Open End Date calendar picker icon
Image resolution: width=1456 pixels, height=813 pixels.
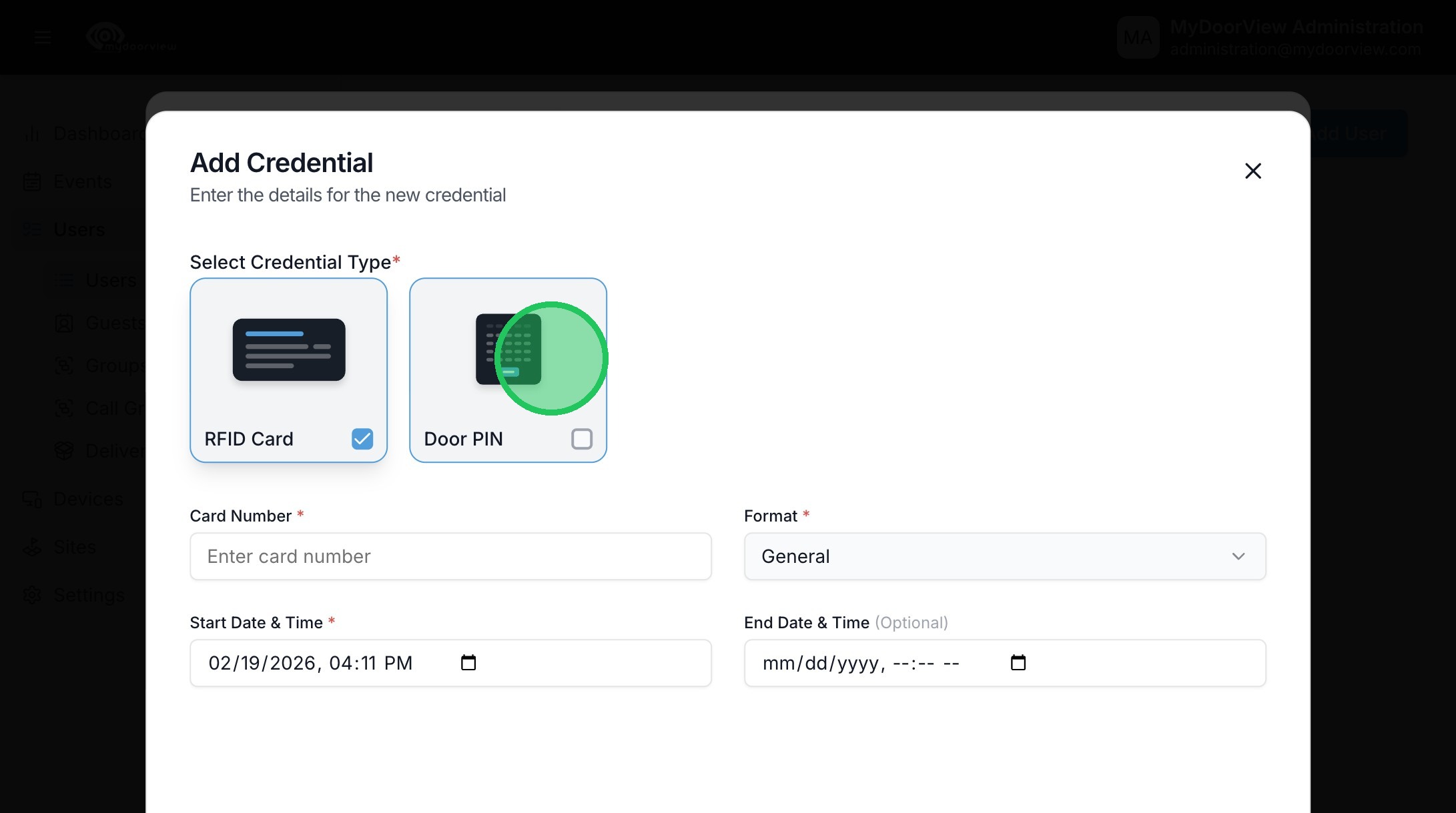pyautogui.click(x=1018, y=662)
